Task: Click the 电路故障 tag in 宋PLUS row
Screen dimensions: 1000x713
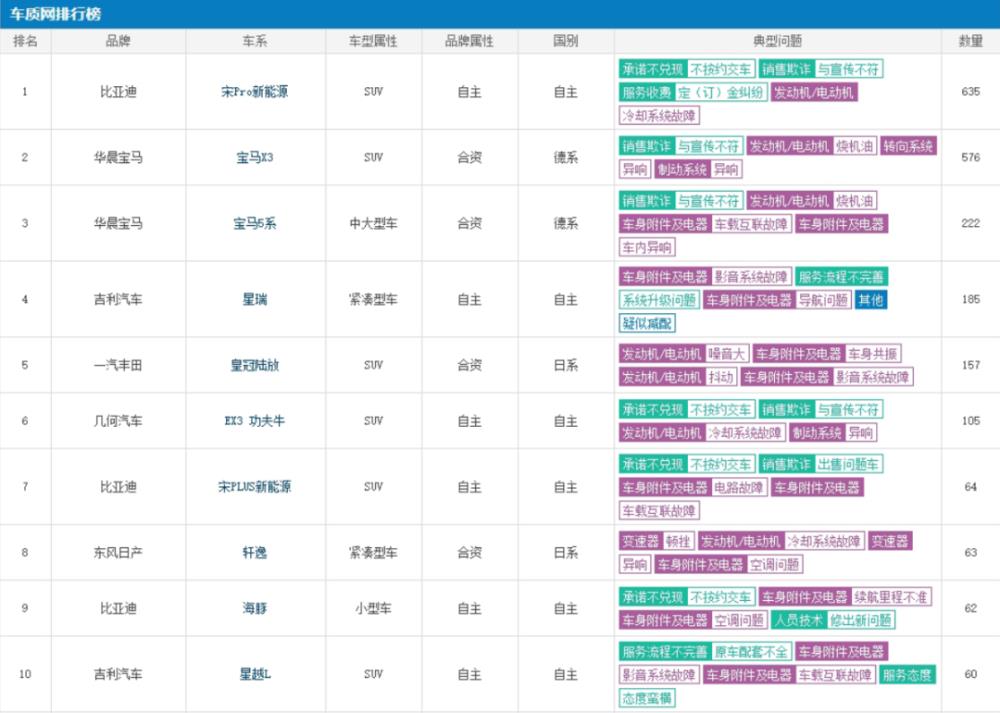Action: [739, 488]
